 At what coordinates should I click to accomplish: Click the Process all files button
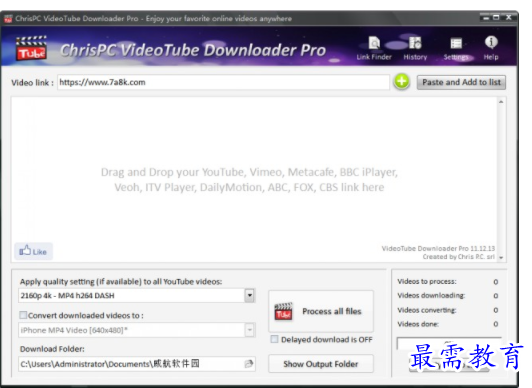click(x=321, y=311)
